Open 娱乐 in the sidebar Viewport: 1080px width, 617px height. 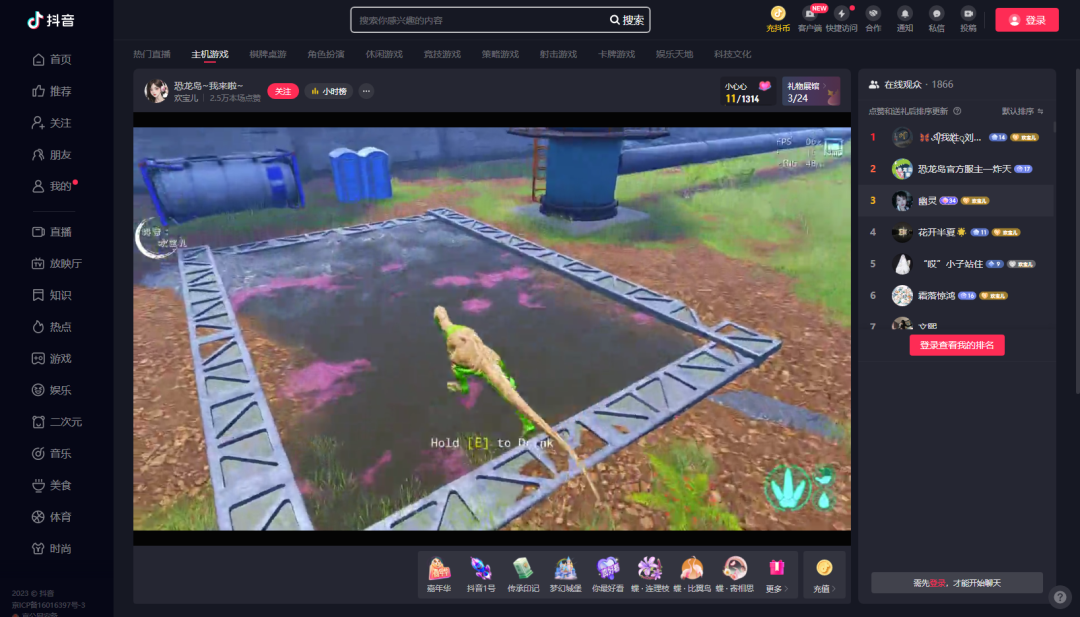pos(52,390)
